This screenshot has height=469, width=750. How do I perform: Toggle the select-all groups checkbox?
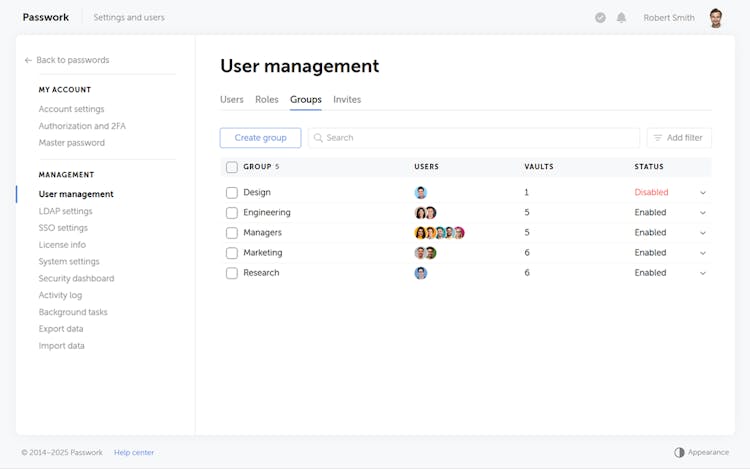point(232,167)
